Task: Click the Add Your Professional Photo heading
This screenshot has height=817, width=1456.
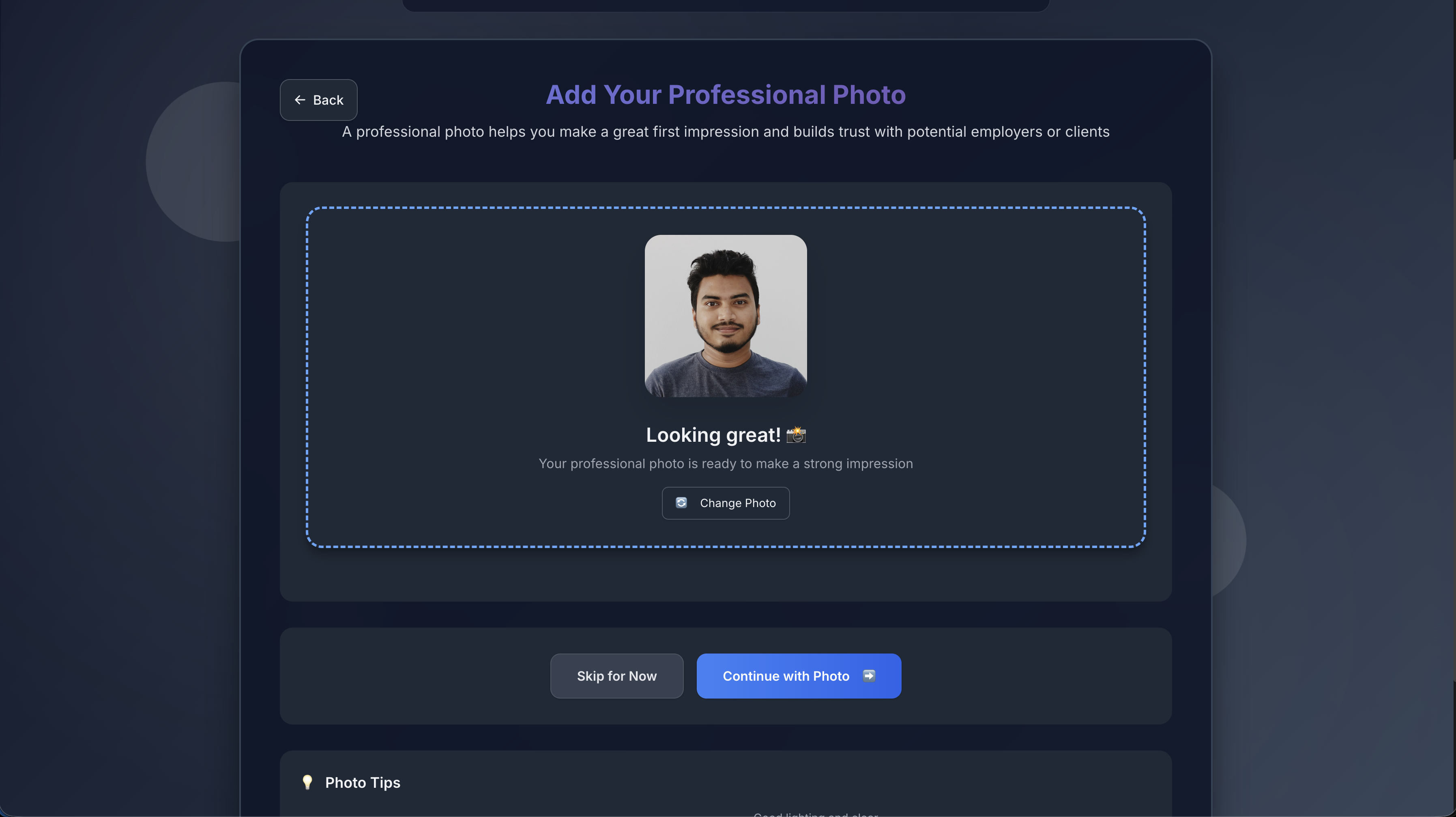Action: 726,94
